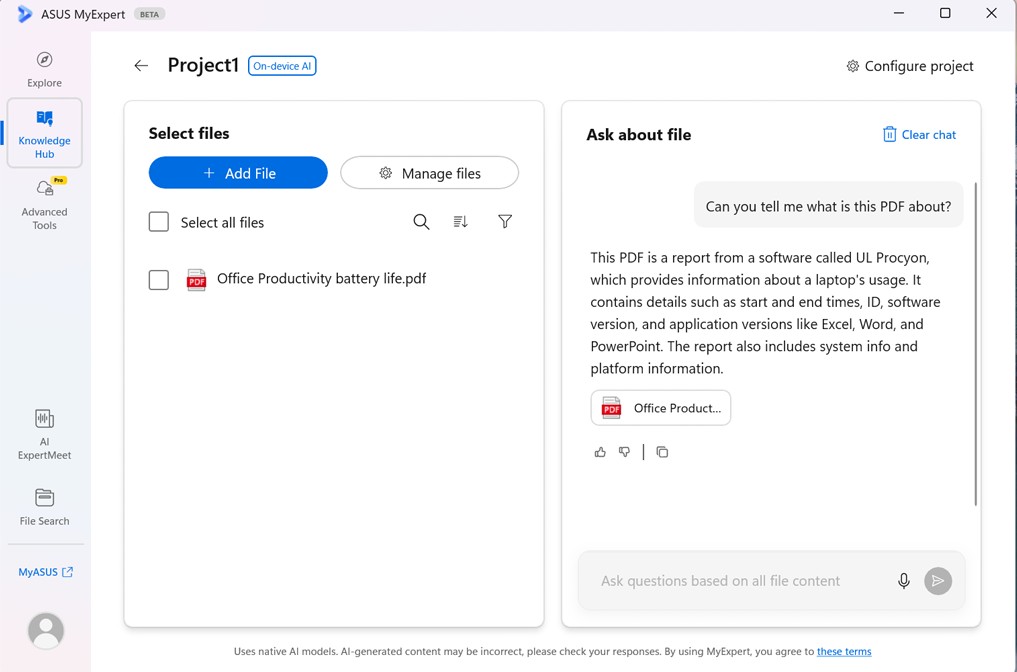Start voice input with the microphone
This screenshot has height=672, width=1017.
pyautogui.click(x=903, y=581)
